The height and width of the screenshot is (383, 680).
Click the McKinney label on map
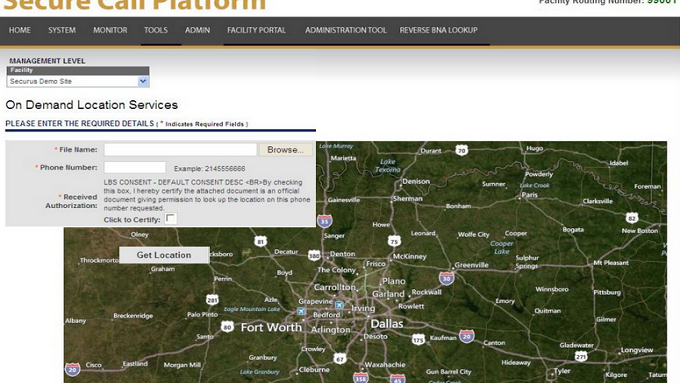click(409, 256)
